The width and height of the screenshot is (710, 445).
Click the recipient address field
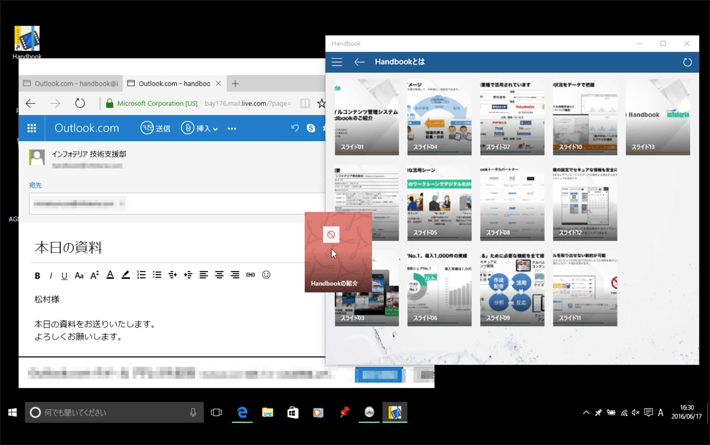pyautogui.click(x=177, y=204)
